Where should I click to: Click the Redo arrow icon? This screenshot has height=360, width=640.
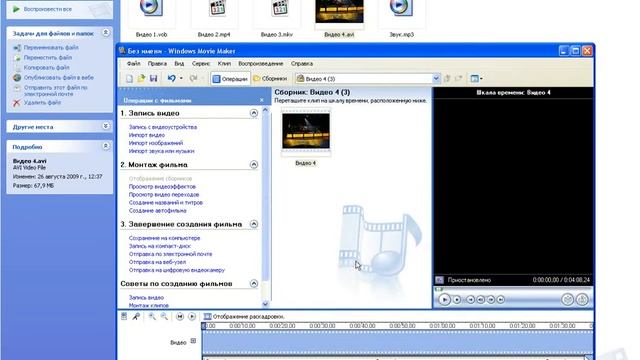coord(193,78)
